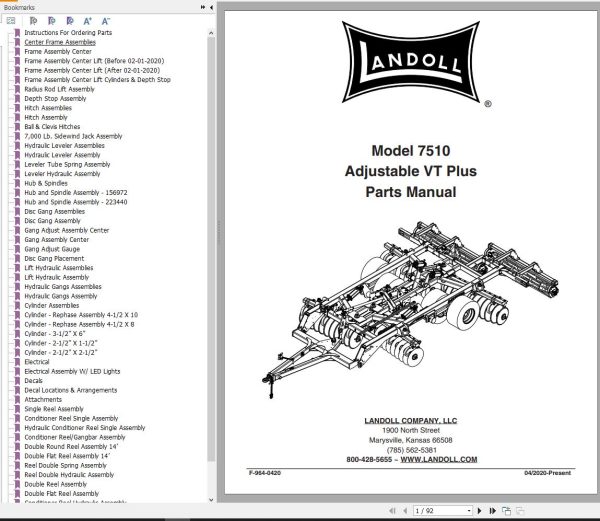Select Lift Hydraulic Assemblies bookmark
Image resolution: width=600 pixels, height=521 pixels.
59,268
